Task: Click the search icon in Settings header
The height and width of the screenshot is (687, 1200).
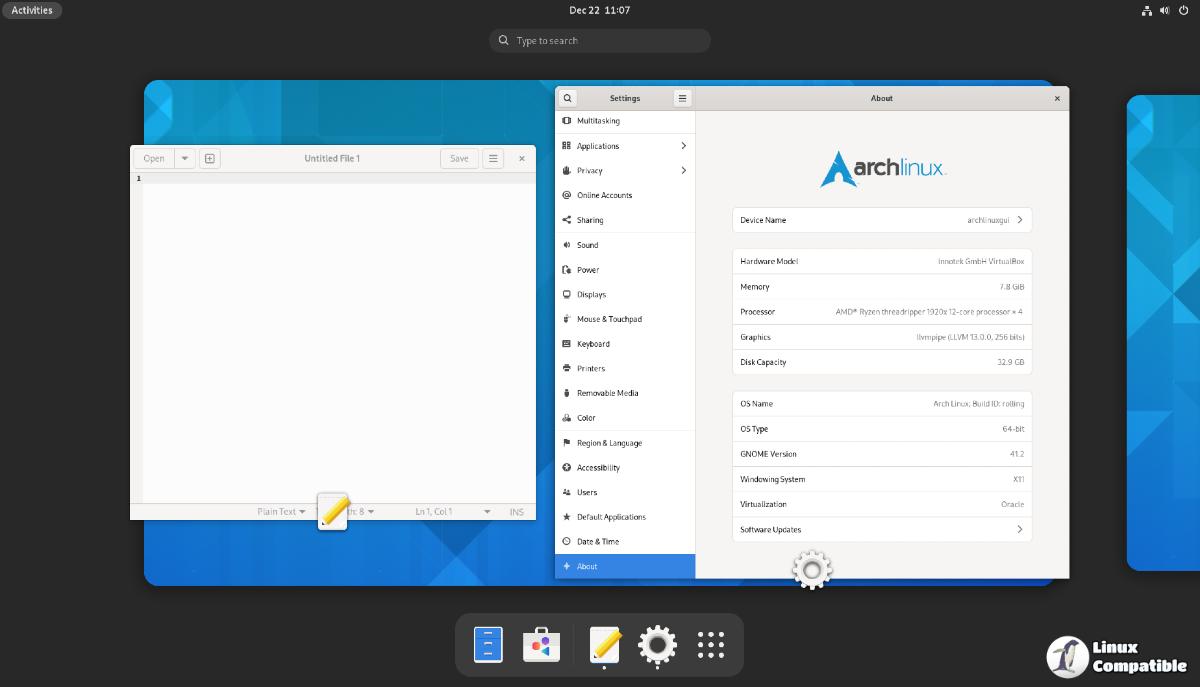Action: pyautogui.click(x=567, y=98)
